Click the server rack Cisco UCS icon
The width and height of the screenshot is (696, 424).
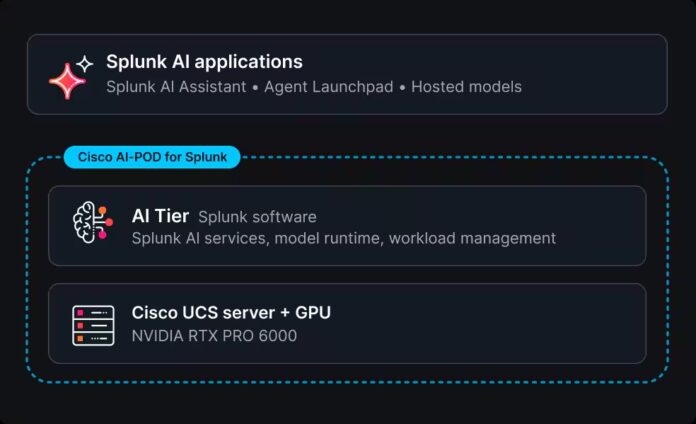pyautogui.click(x=93, y=325)
